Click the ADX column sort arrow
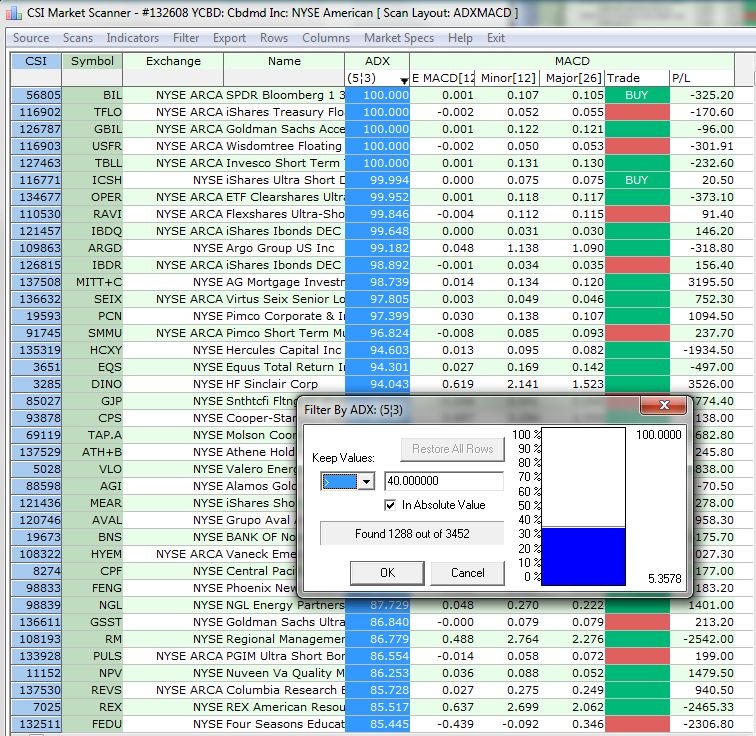The image size is (756, 736). click(403, 79)
